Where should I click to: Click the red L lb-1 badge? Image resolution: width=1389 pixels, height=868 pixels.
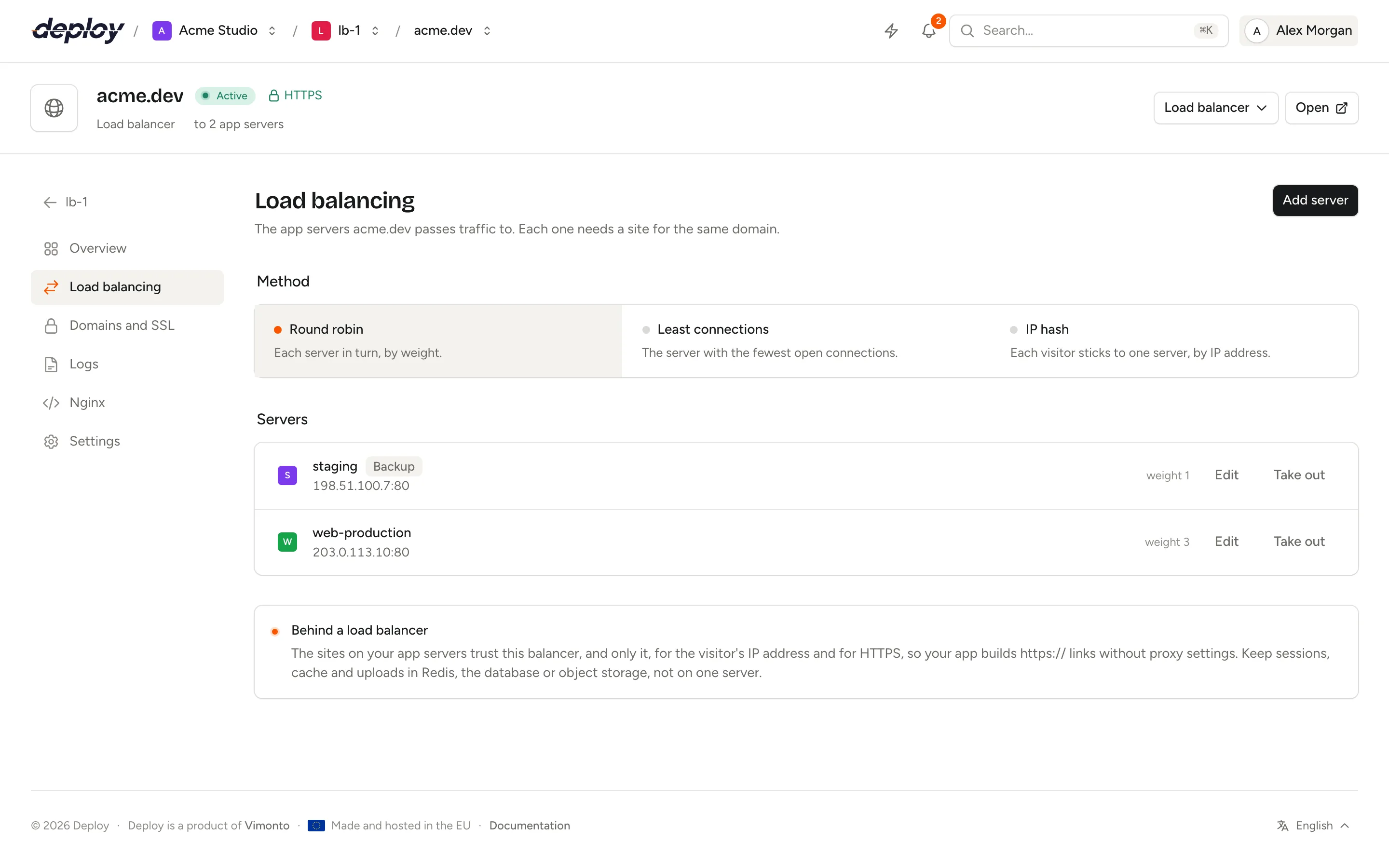[x=321, y=30]
